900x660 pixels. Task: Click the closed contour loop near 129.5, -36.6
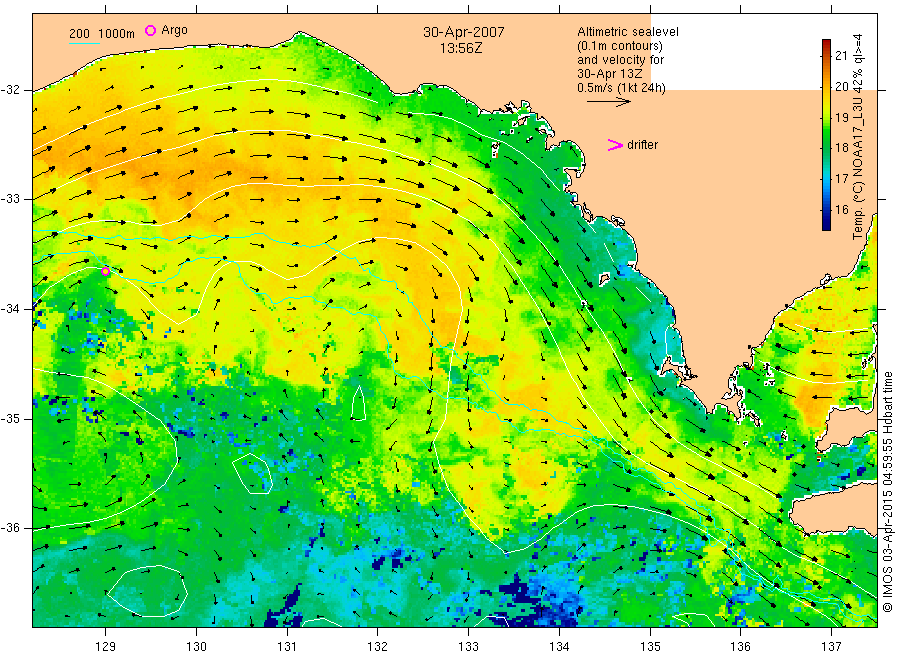(x=148, y=591)
